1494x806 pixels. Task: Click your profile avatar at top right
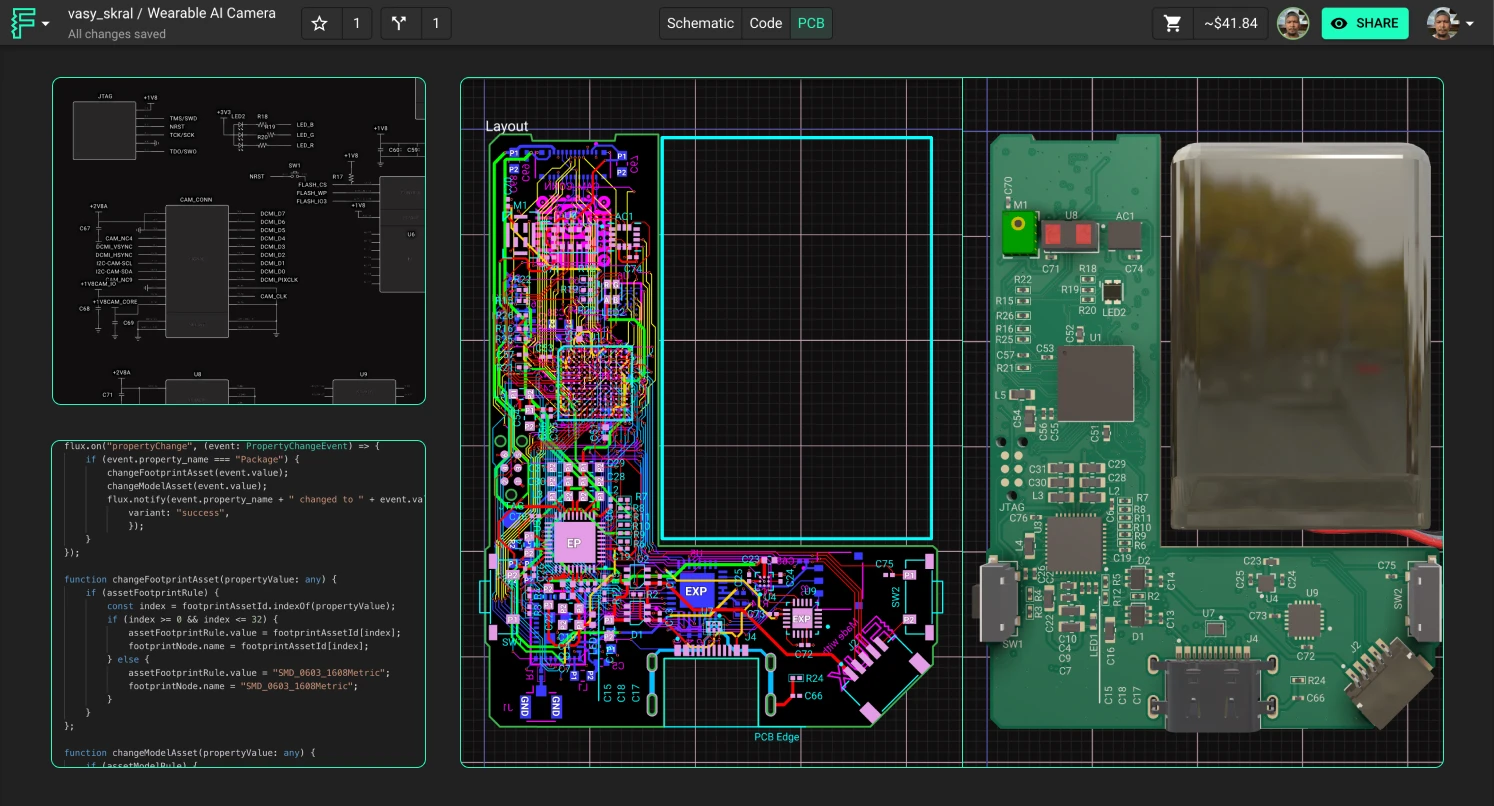(x=1442, y=23)
